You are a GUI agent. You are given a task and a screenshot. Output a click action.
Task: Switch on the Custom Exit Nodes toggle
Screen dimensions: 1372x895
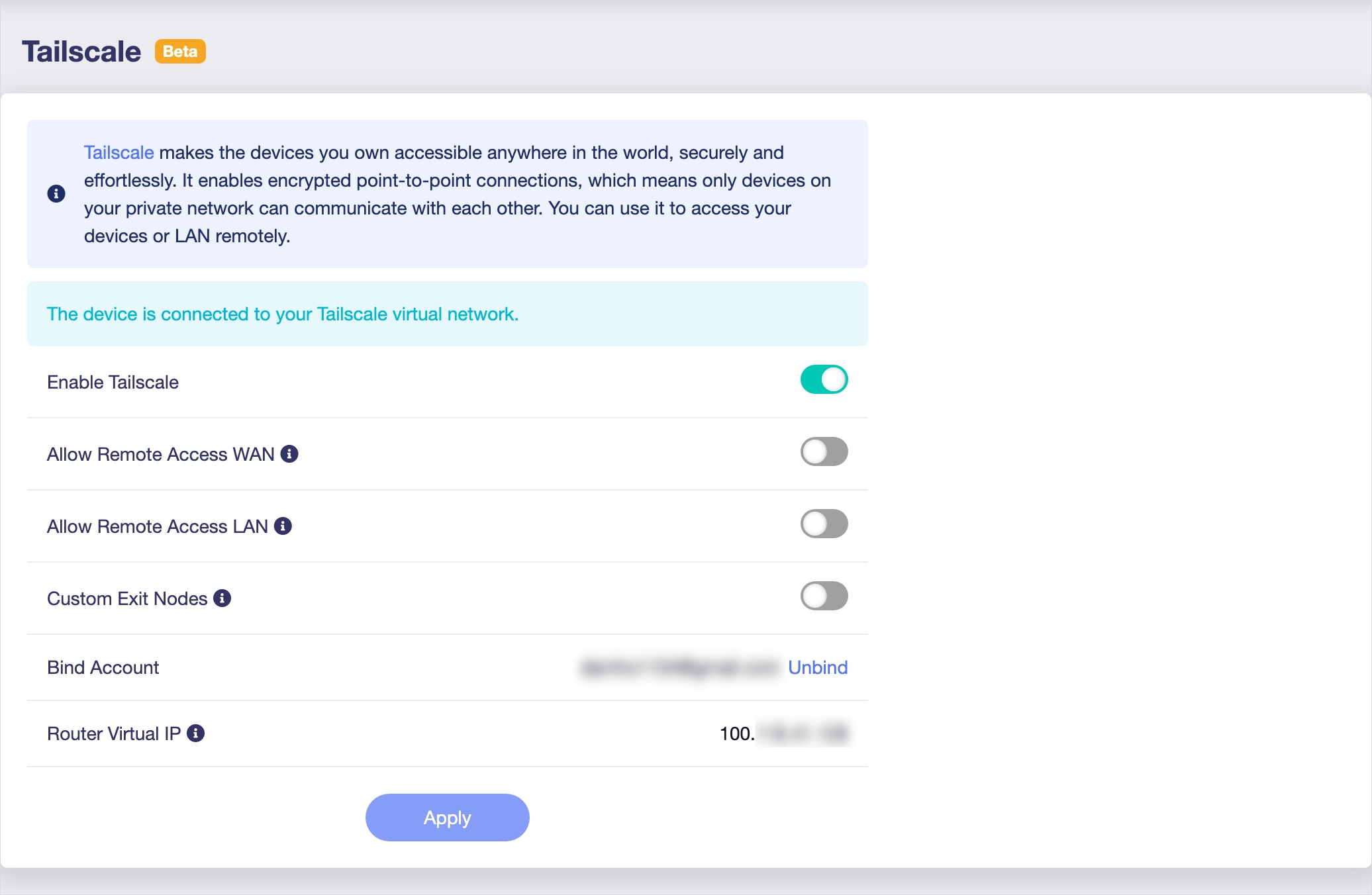pos(824,596)
